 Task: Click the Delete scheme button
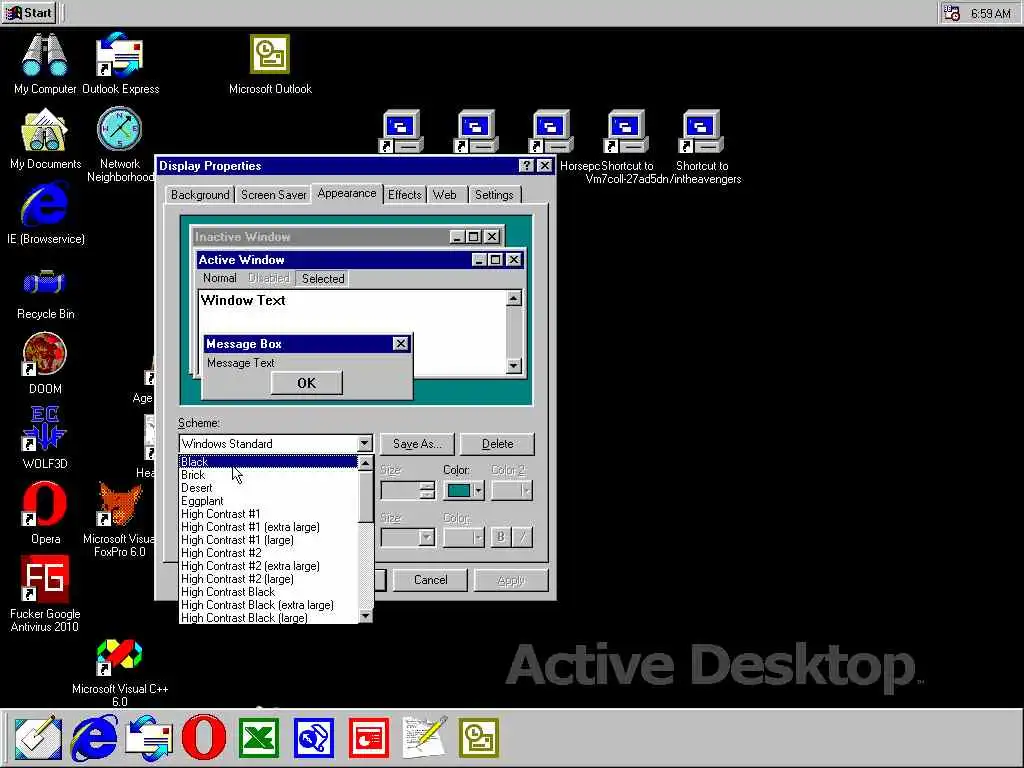tap(498, 444)
